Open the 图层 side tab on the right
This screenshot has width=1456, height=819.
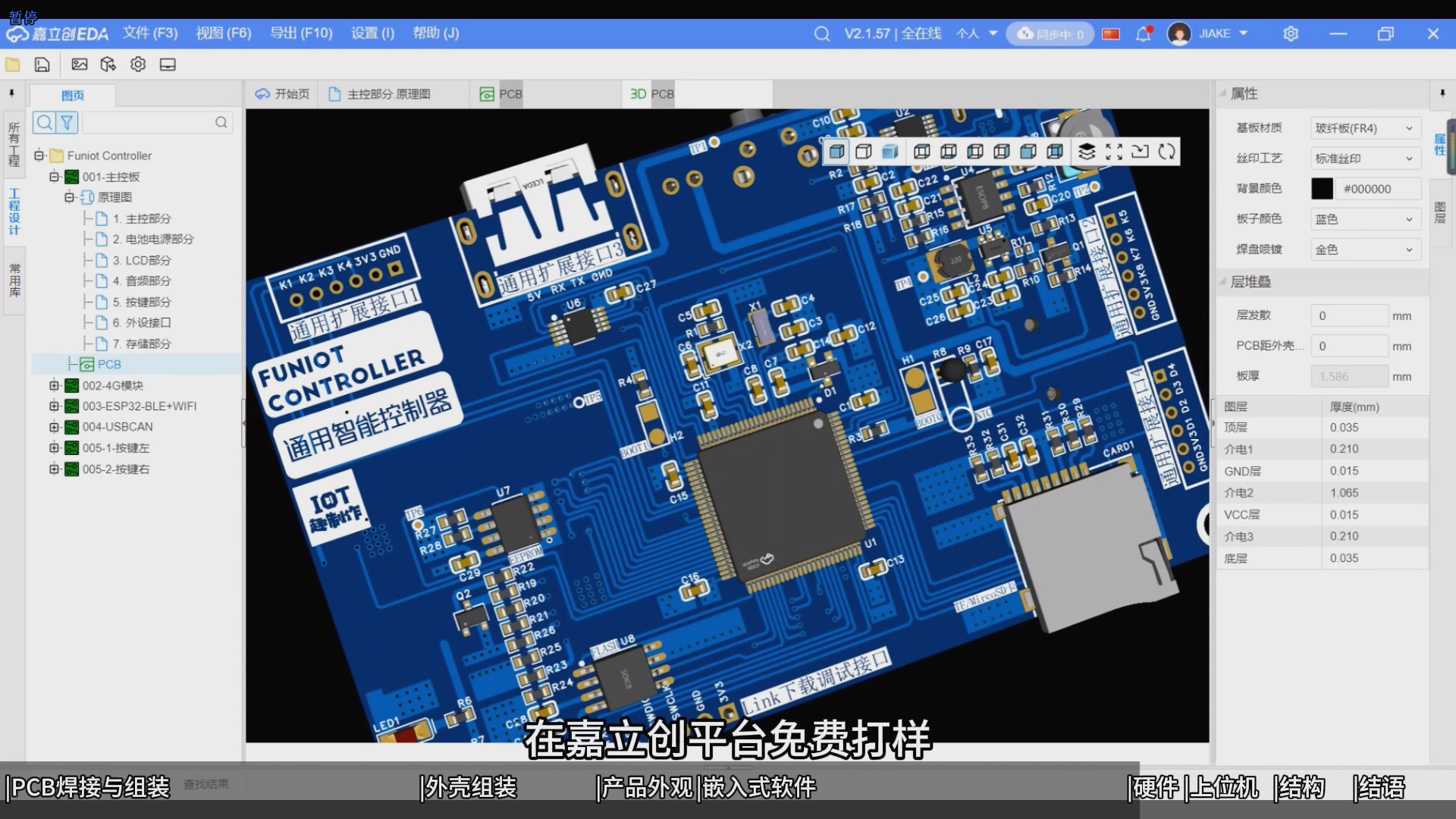[1440, 212]
